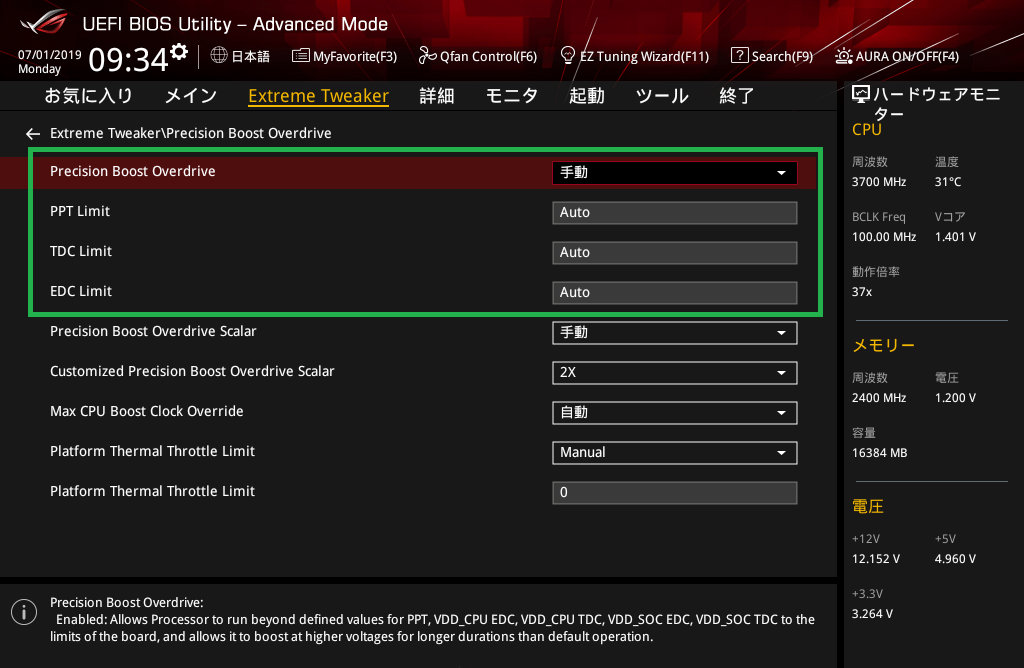Open clock settings gear icon
This screenshot has height=668, width=1024.
point(179,52)
